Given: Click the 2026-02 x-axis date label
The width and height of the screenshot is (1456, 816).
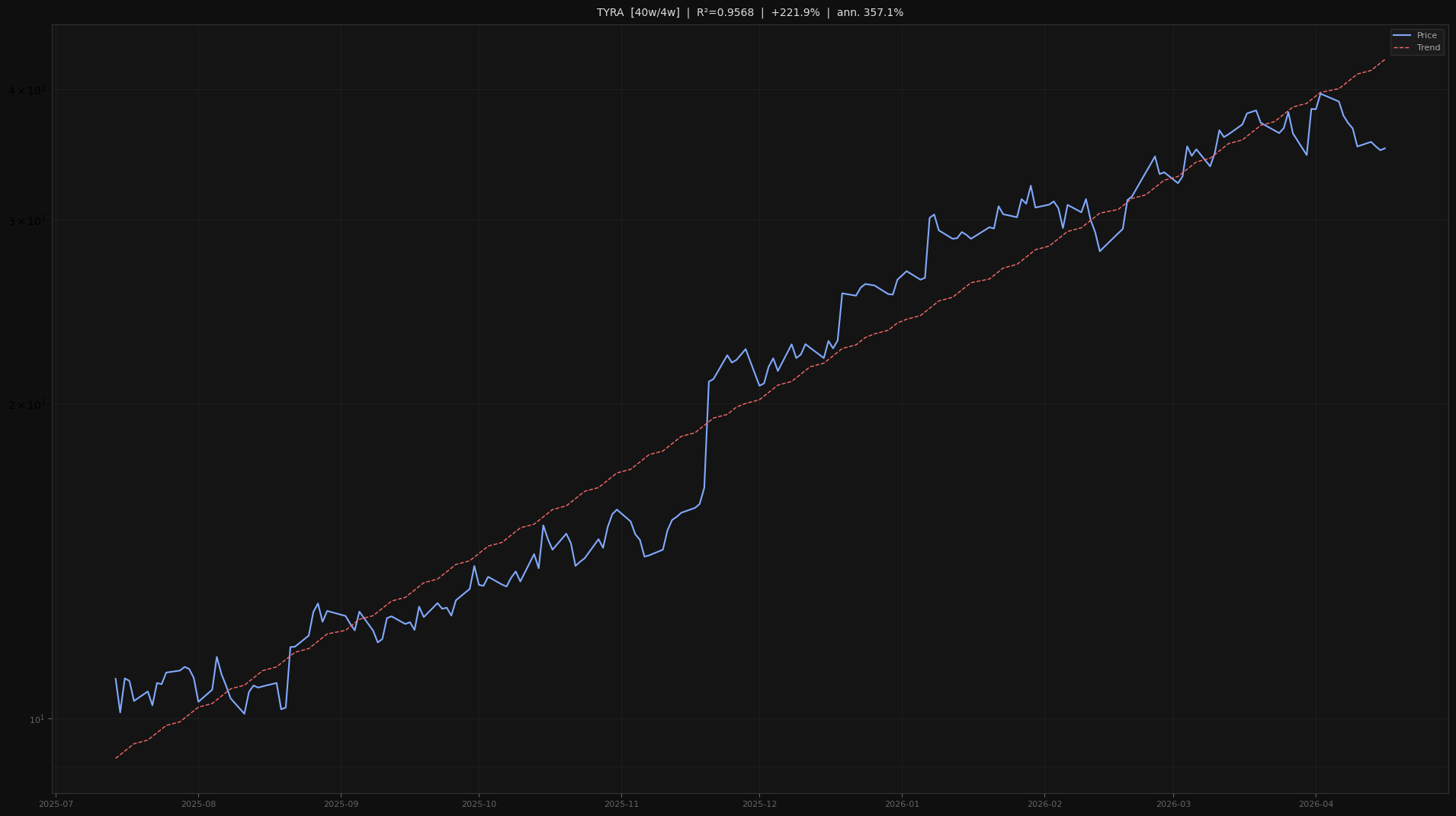Looking at the screenshot, I should (x=1044, y=805).
